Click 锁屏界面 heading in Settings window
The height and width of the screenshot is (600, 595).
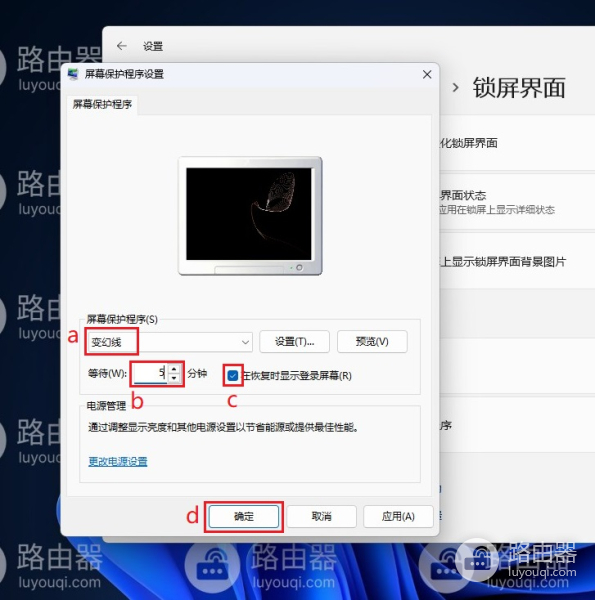[x=519, y=88]
